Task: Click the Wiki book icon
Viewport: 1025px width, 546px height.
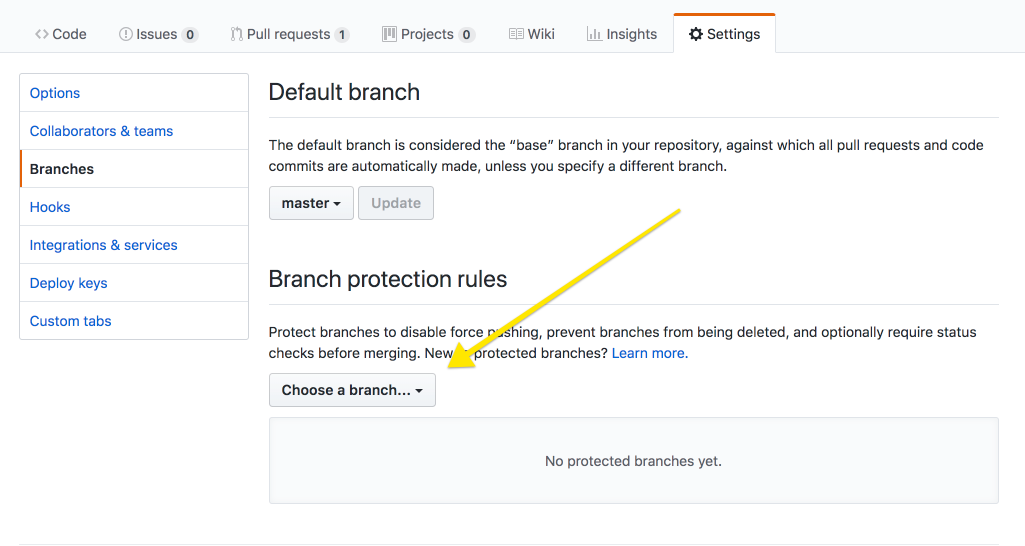Action: click(516, 34)
